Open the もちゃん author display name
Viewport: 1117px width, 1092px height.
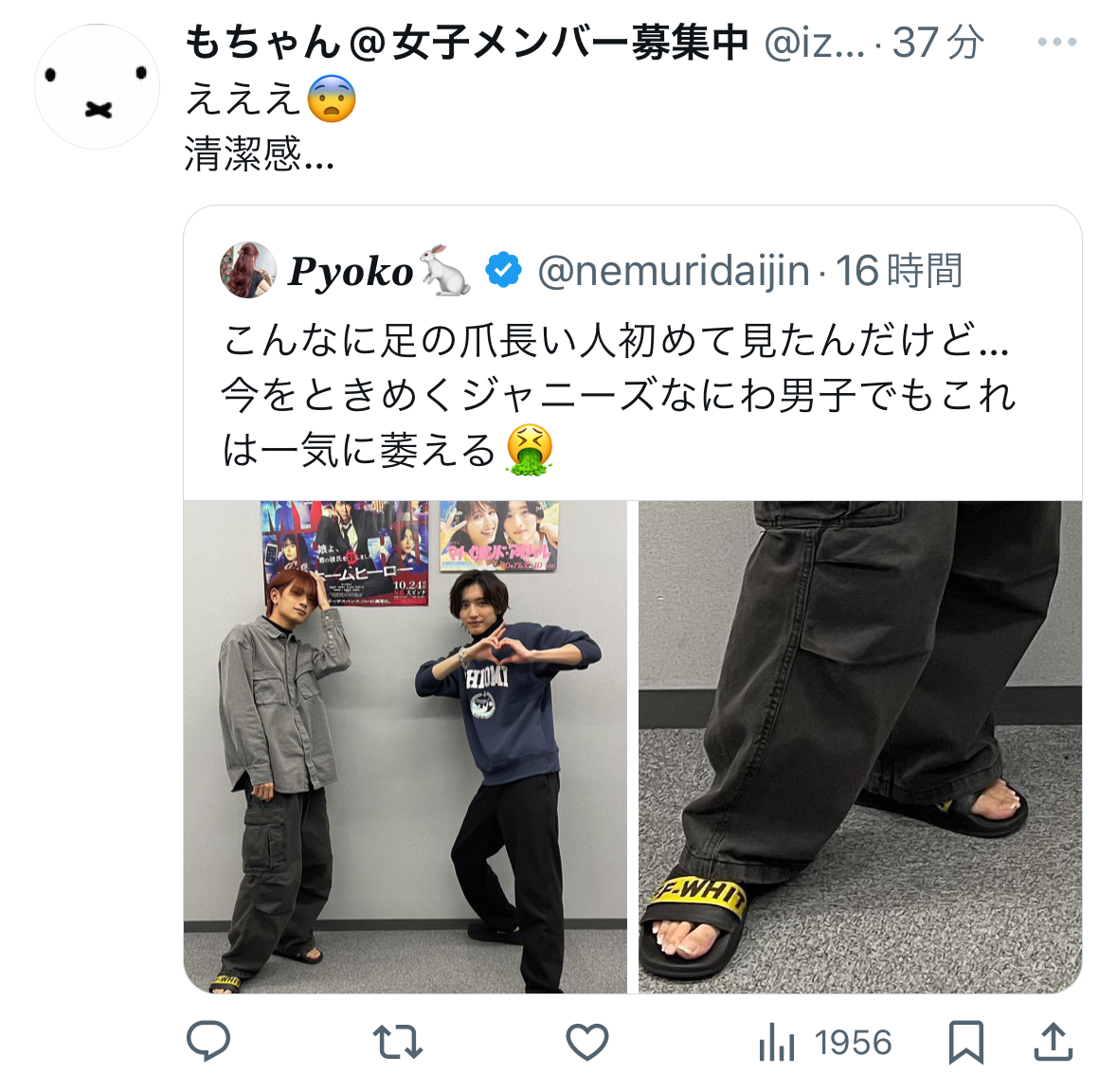[x=467, y=42]
